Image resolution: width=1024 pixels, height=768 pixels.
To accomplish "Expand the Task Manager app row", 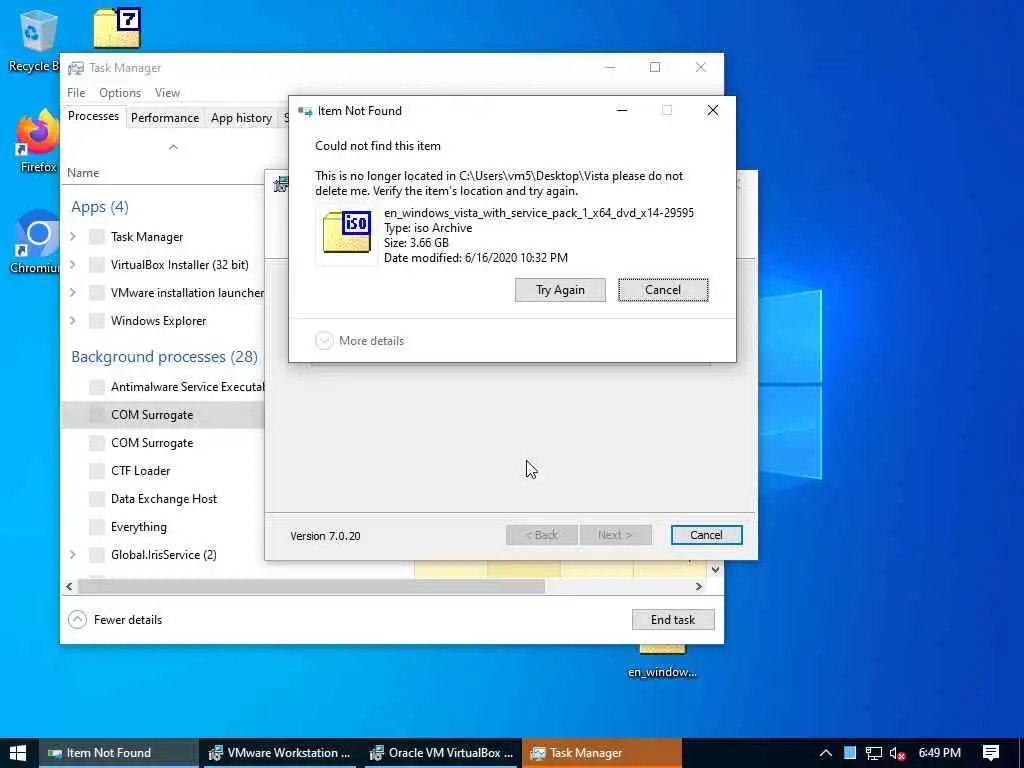I will (72, 236).
